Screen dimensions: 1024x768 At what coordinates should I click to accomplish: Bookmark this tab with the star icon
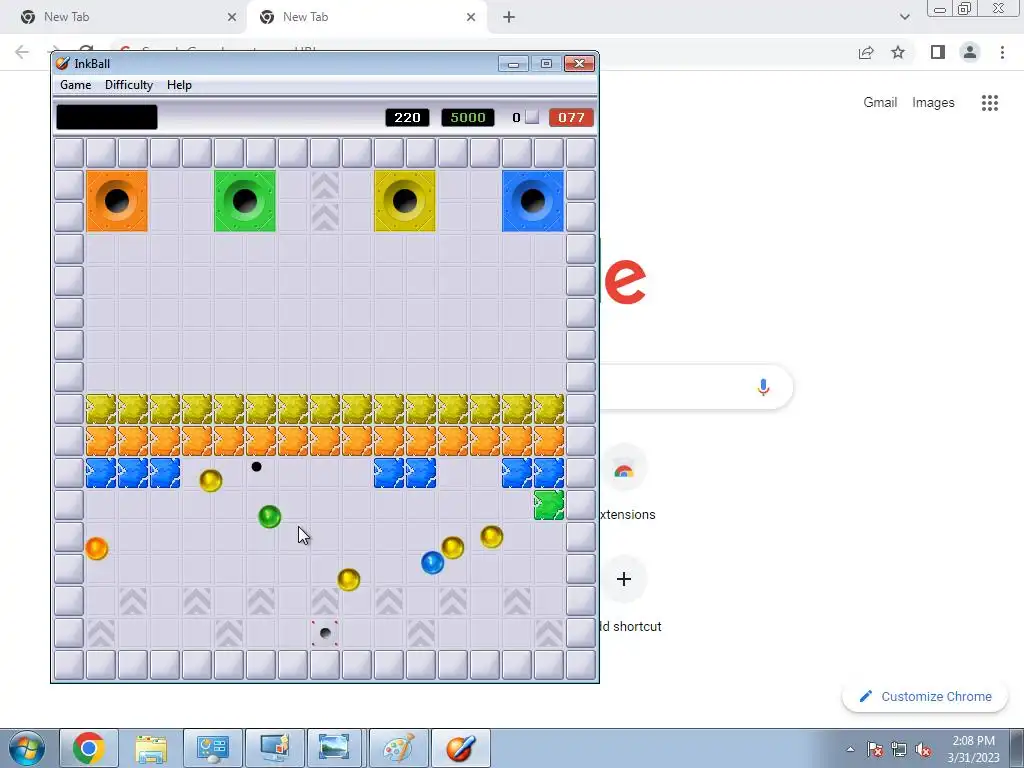tap(898, 52)
